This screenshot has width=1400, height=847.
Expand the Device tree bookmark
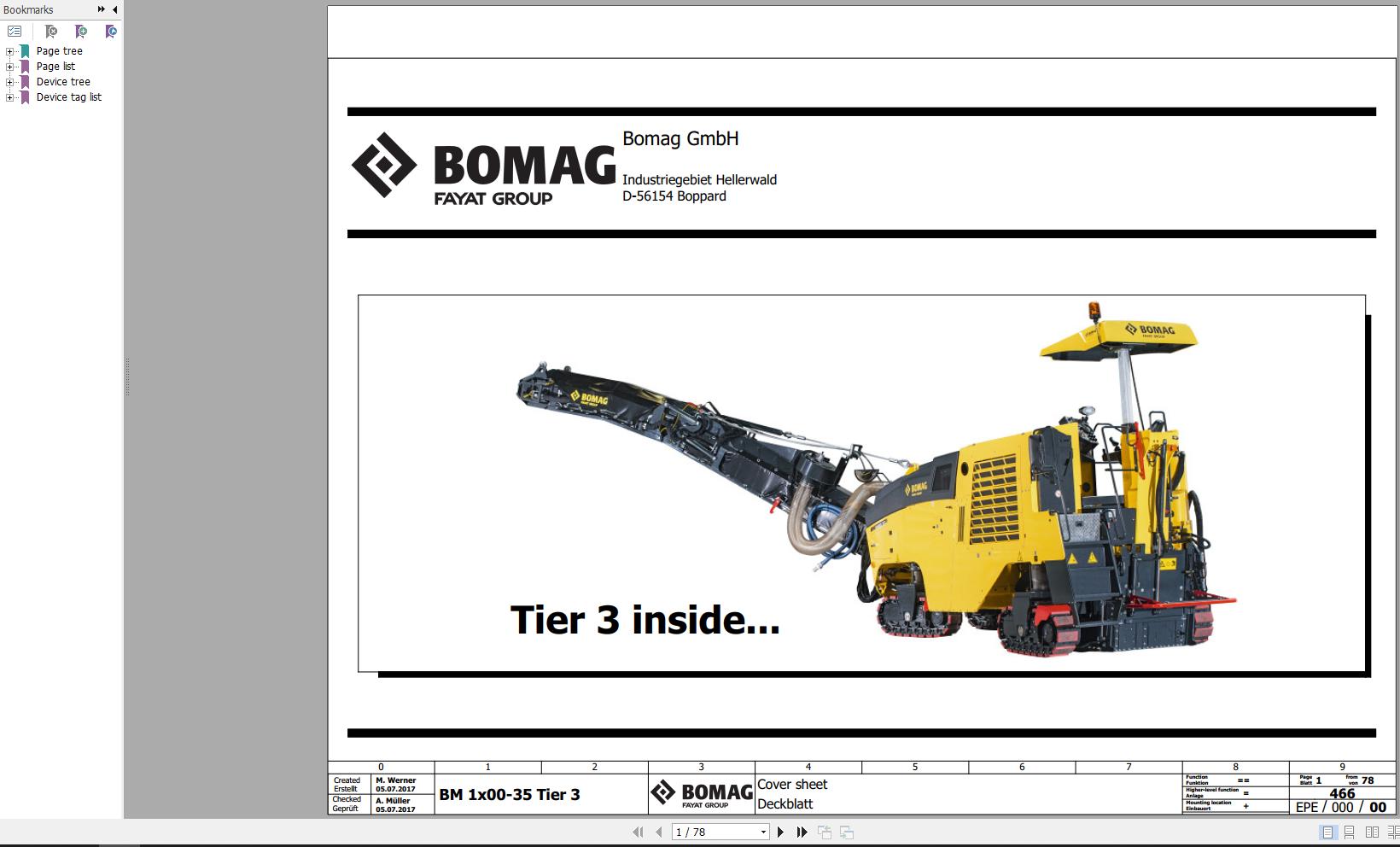(x=9, y=82)
